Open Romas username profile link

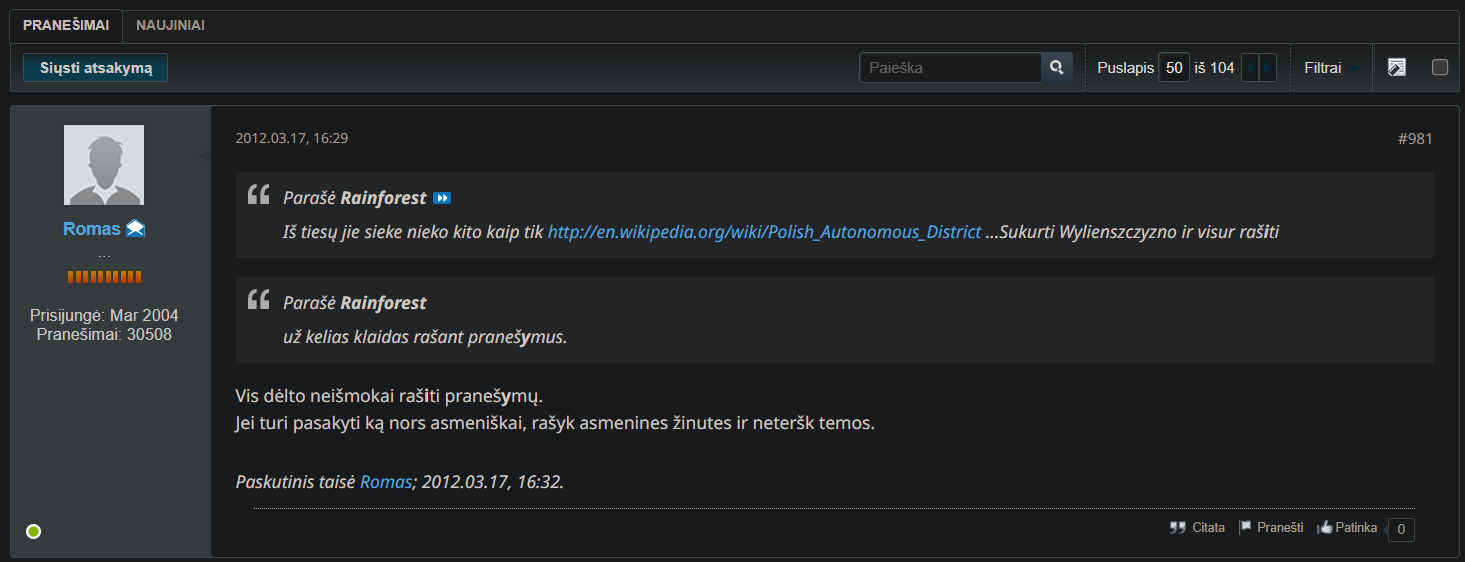coord(91,229)
